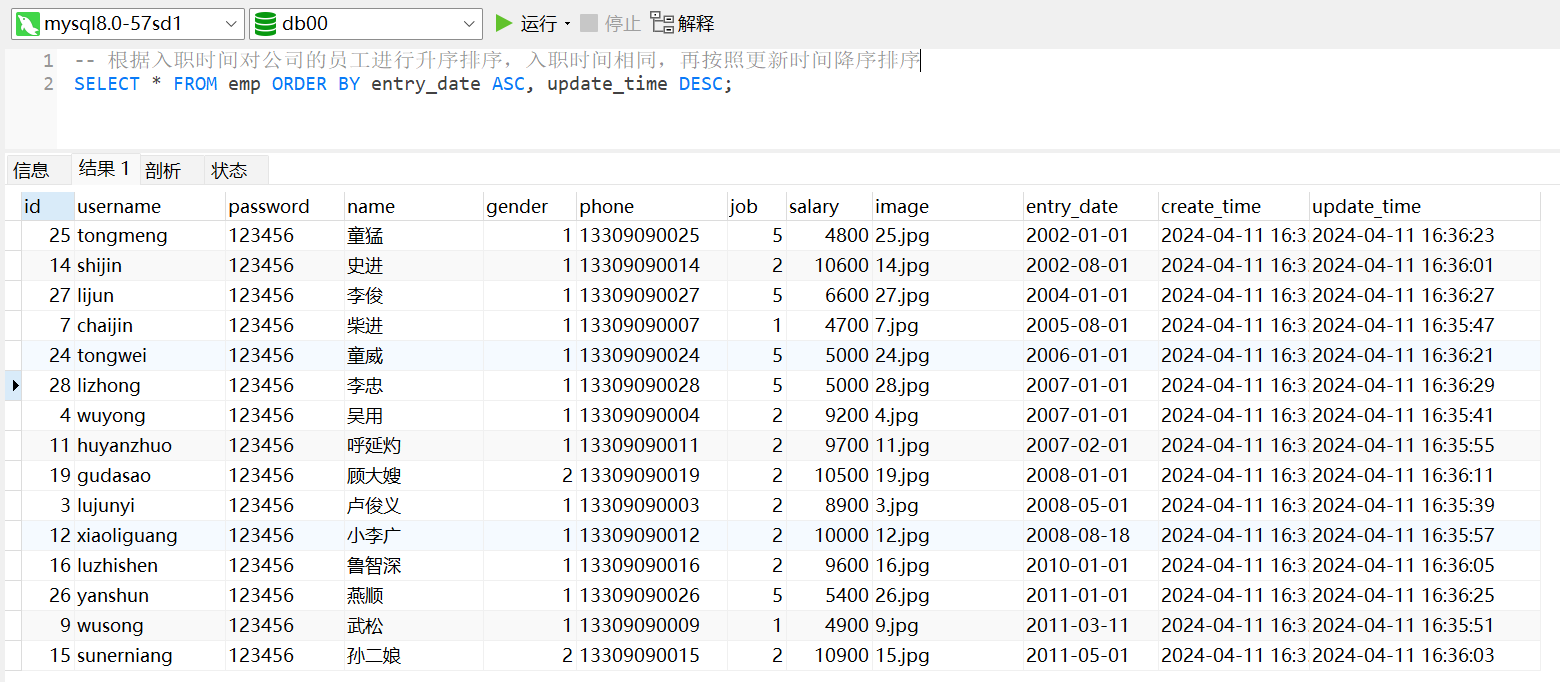The width and height of the screenshot is (1560, 682).
Task: Select the cell 'lujunyi'
Action: point(150,506)
